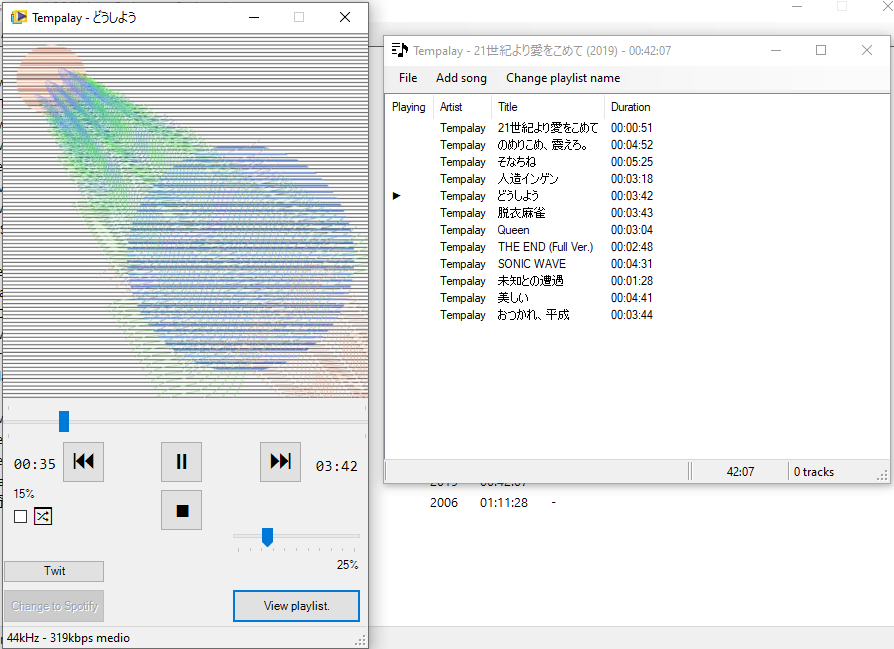The image size is (894, 649).
Task: Select the track THE END (Full Ver.)
Action: pos(545,247)
